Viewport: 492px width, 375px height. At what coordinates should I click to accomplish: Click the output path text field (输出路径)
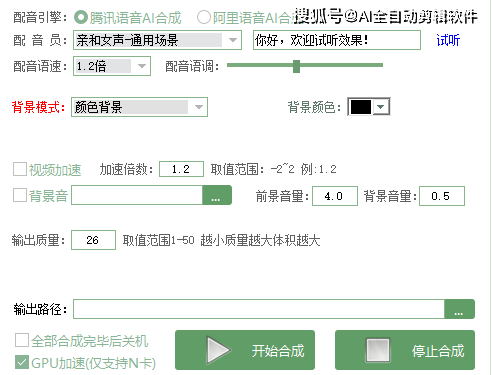point(259,309)
